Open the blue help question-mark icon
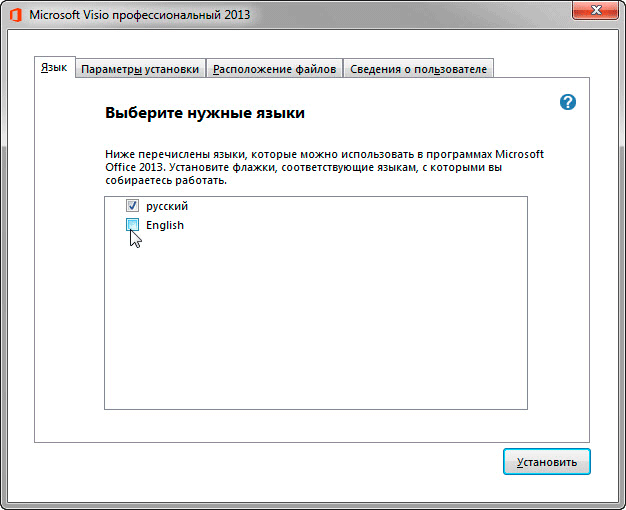The height and width of the screenshot is (510, 626). (568, 102)
